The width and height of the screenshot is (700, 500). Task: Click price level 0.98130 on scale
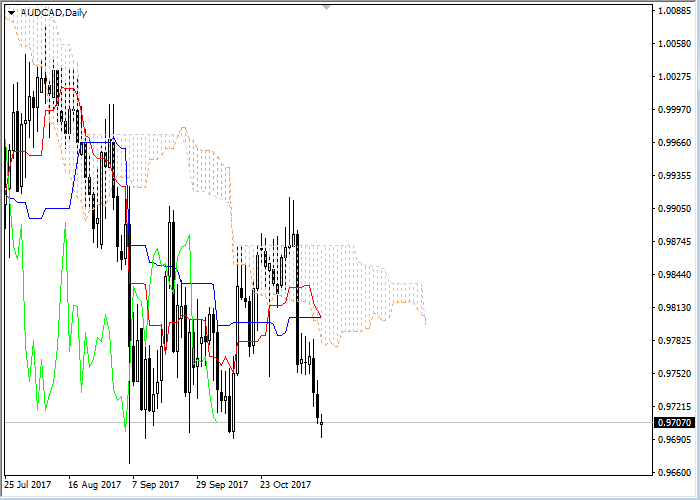pyautogui.click(x=675, y=308)
